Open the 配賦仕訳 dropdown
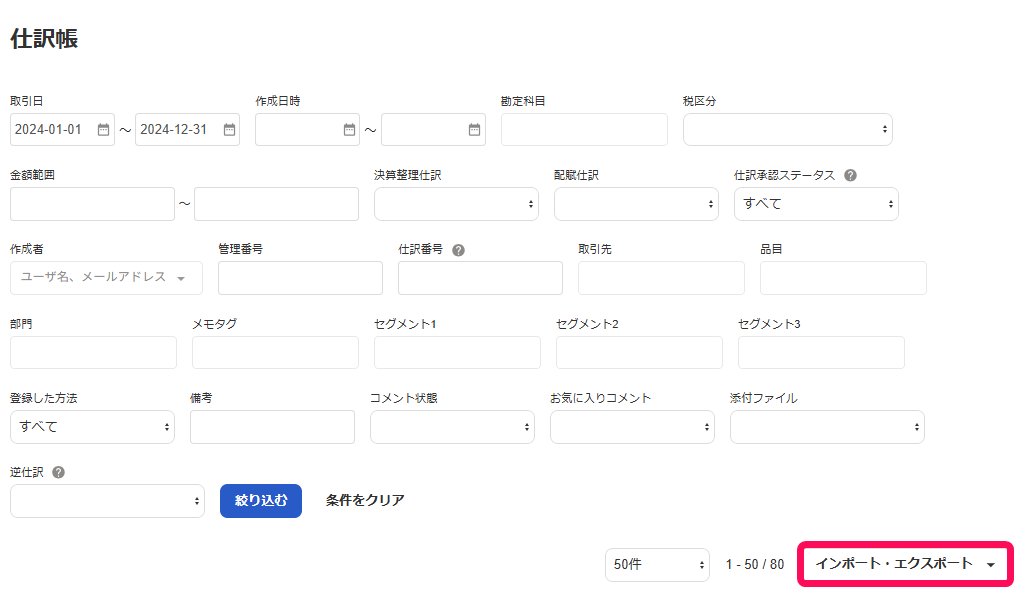 pos(636,204)
